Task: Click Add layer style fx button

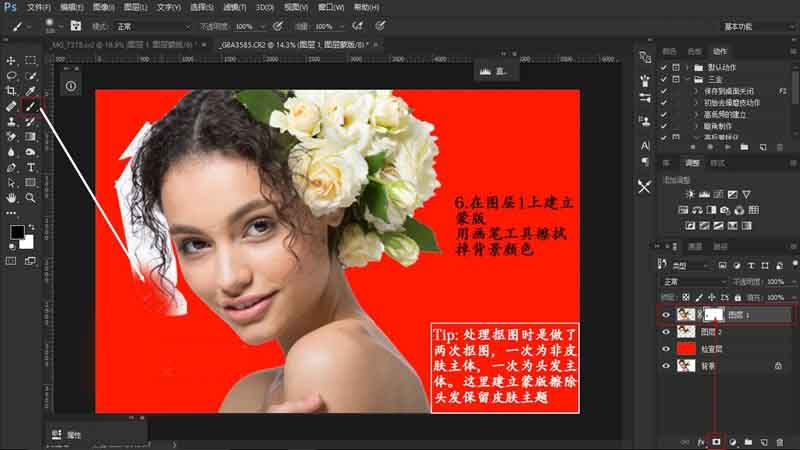Action: coord(701,442)
